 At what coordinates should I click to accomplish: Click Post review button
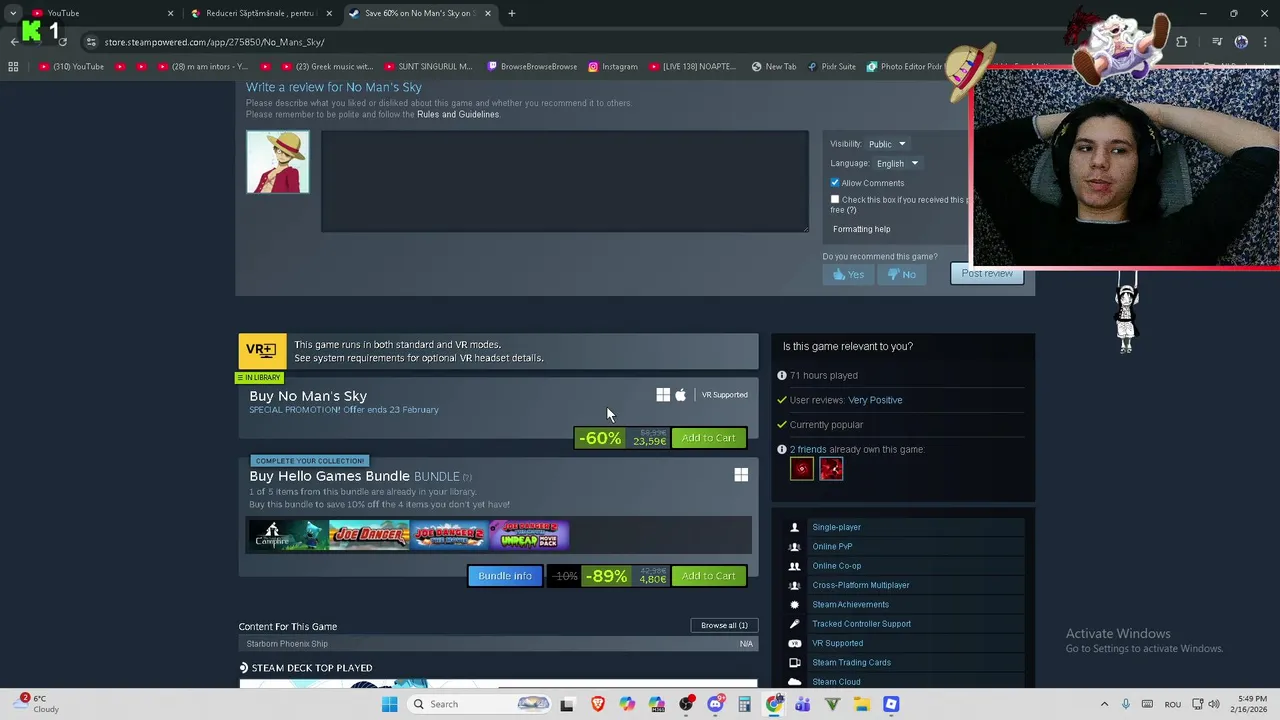[x=987, y=273]
